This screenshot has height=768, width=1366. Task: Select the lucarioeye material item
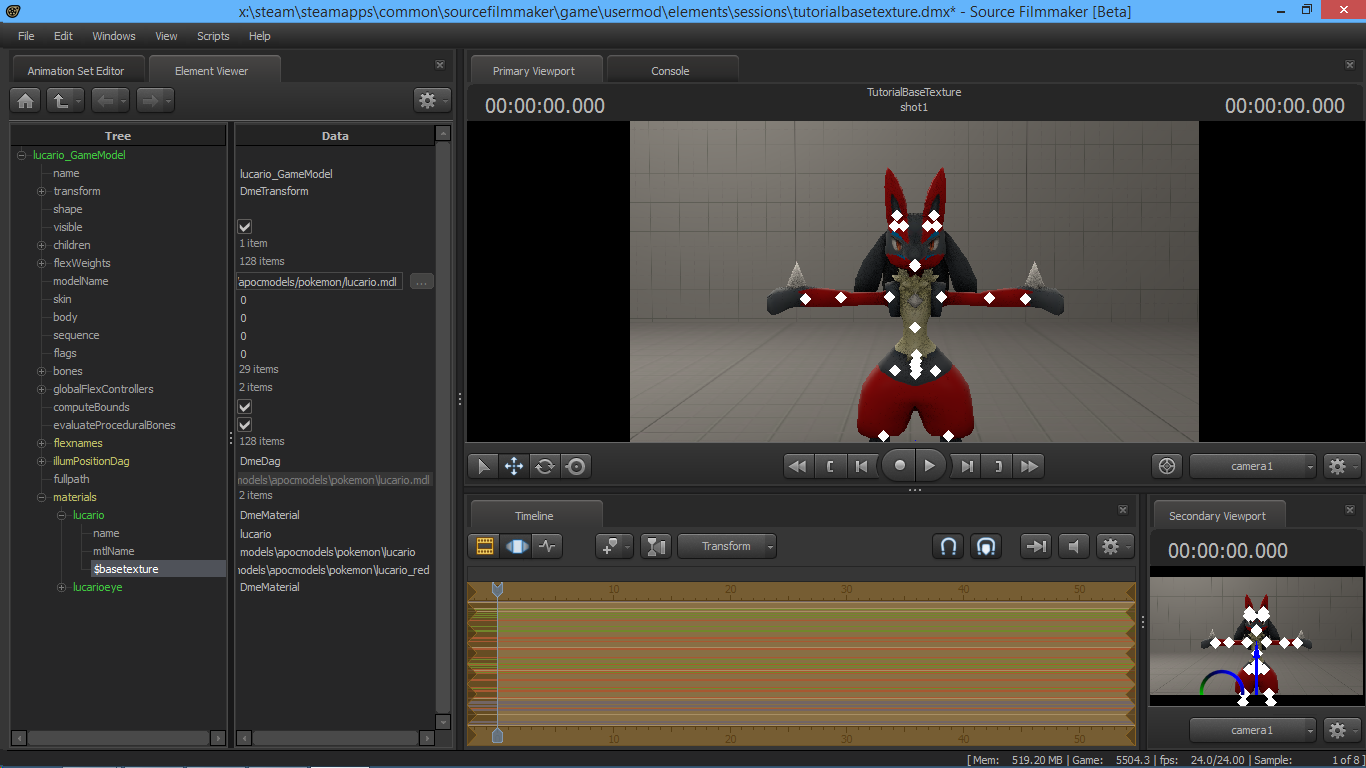[97, 587]
